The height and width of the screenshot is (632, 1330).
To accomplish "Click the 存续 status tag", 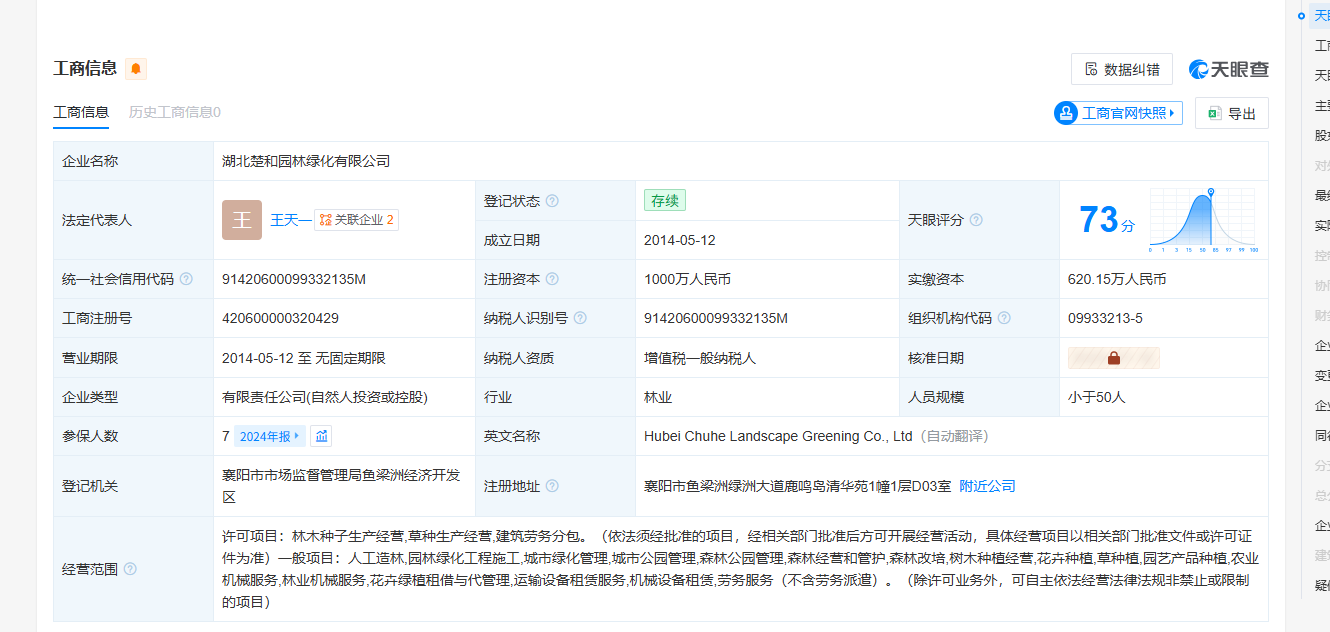I will [x=665, y=201].
